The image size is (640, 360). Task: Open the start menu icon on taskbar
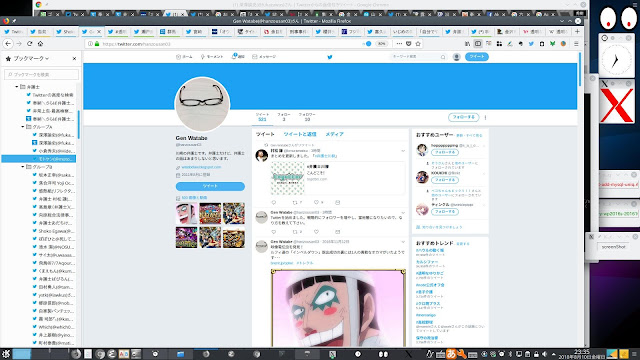pos(6,354)
